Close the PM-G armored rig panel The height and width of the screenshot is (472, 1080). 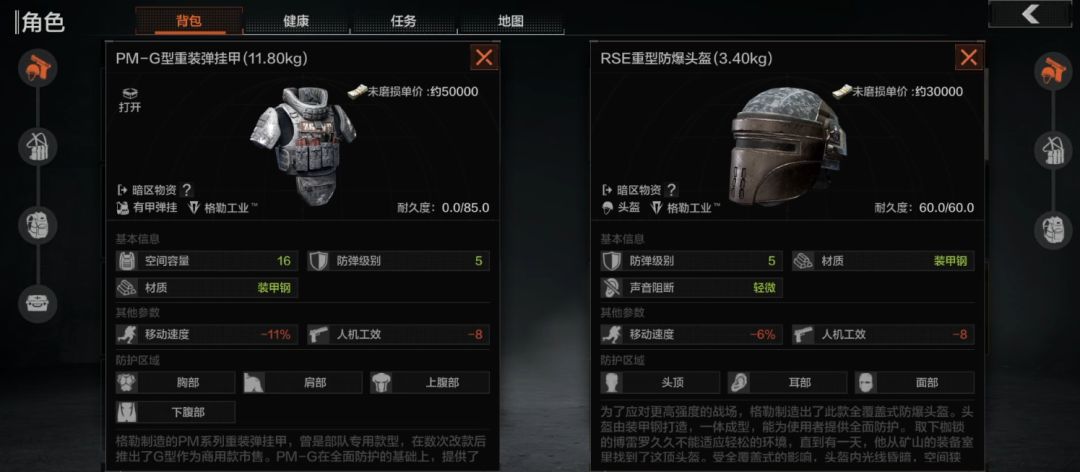(x=484, y=58)
